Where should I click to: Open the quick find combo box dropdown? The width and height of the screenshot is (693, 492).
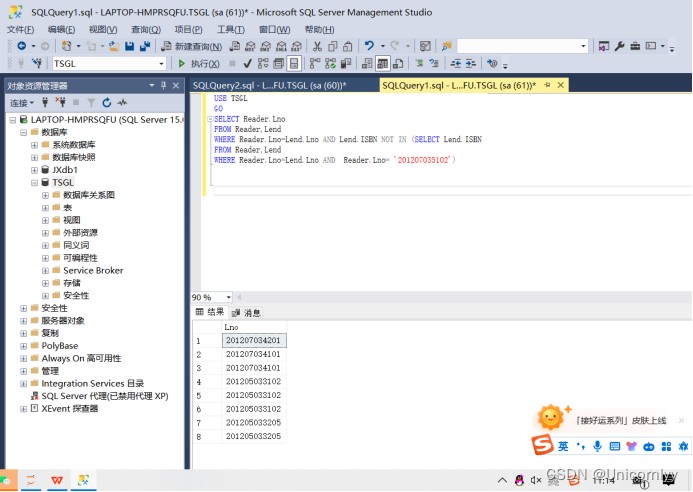point(583,46)
